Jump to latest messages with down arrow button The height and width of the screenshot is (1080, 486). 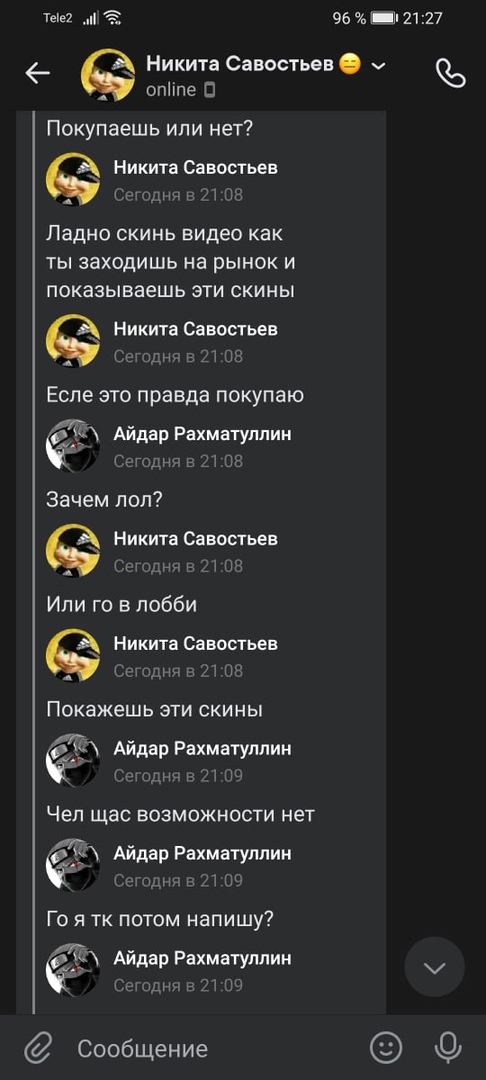click(x=434, y=967)
